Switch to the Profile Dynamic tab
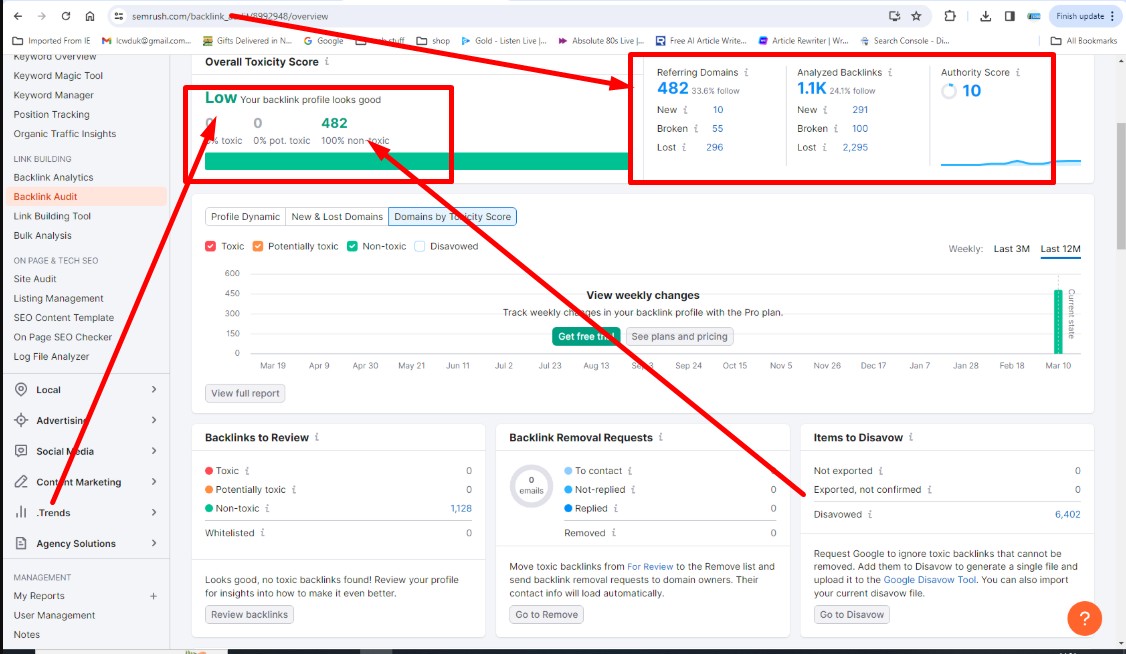The image size is (1126, 654). point(245,217)
